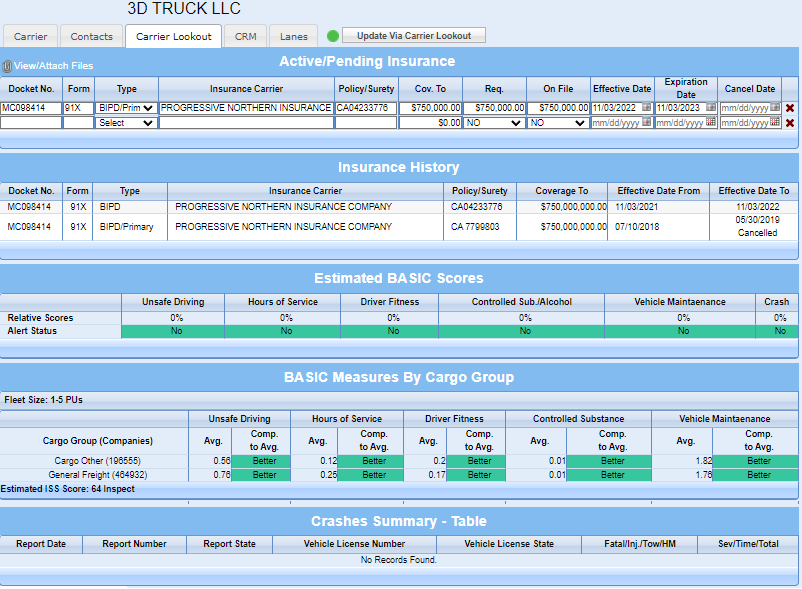Open the View/Attach Files link
The height and width of the screenshot is (589, 802).
coord(53,66)
